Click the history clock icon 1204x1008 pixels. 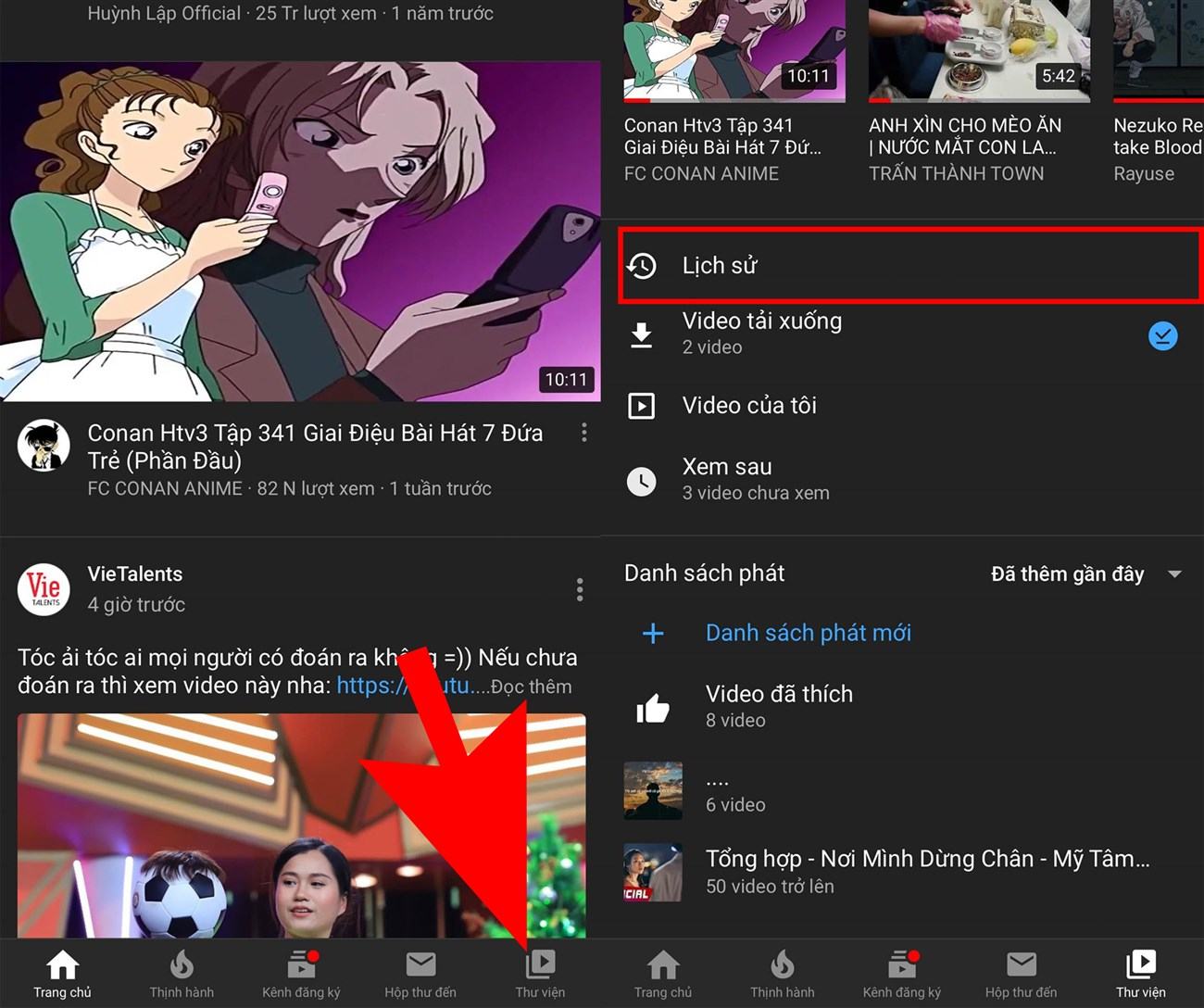tap(641, 266)
